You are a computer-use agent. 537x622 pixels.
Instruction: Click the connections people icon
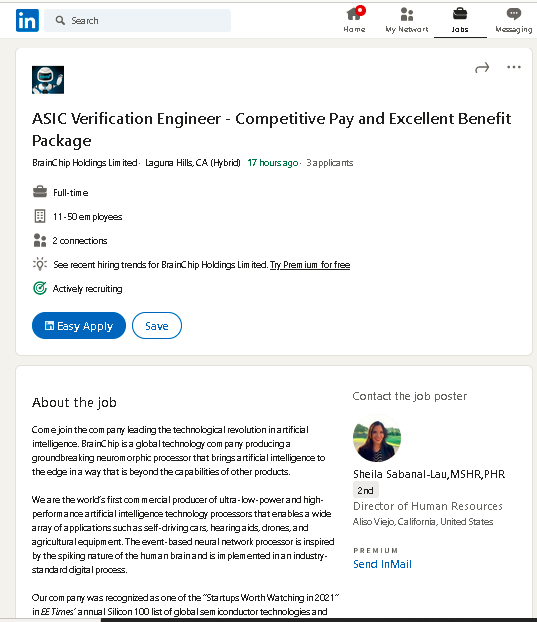pos(40,240)
